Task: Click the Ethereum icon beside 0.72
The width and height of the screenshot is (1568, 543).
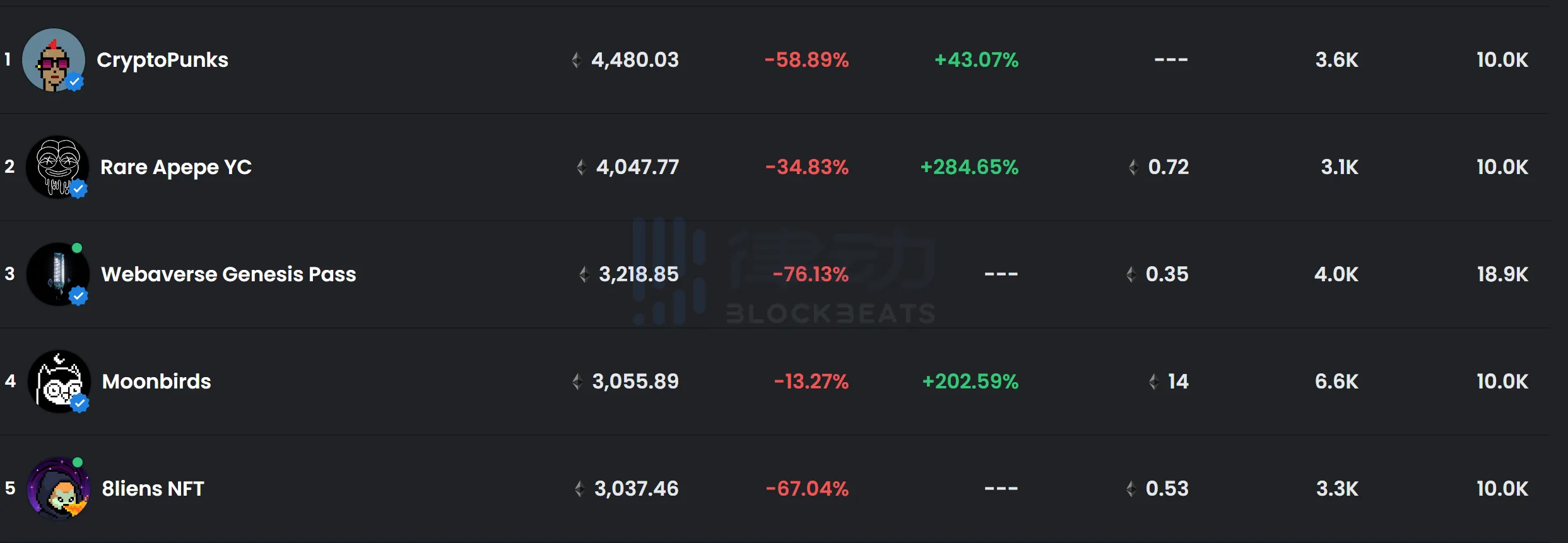Action: pos(1133,167)
